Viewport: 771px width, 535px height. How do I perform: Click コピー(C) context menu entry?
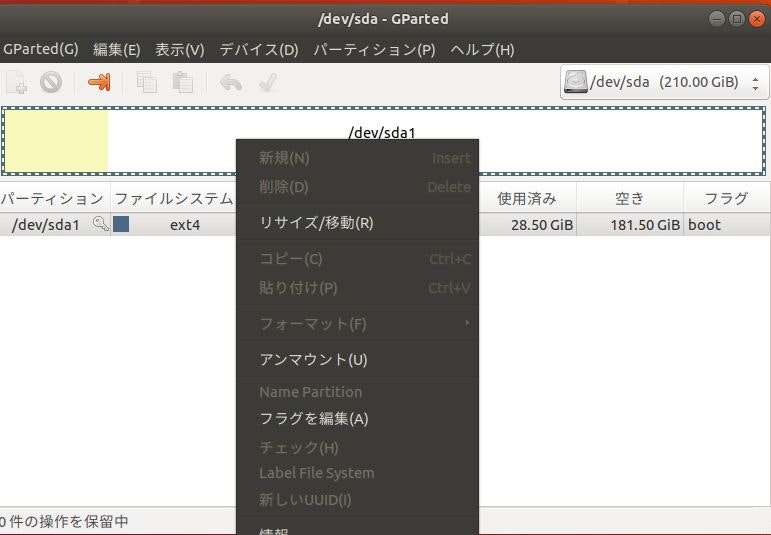click(x=357, y=259)
